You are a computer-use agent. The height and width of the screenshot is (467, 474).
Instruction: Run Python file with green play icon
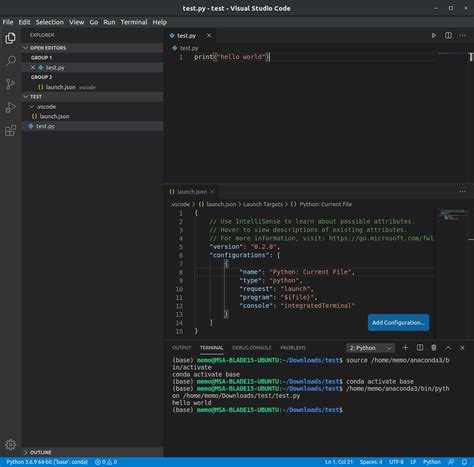[x=434, y=35]
